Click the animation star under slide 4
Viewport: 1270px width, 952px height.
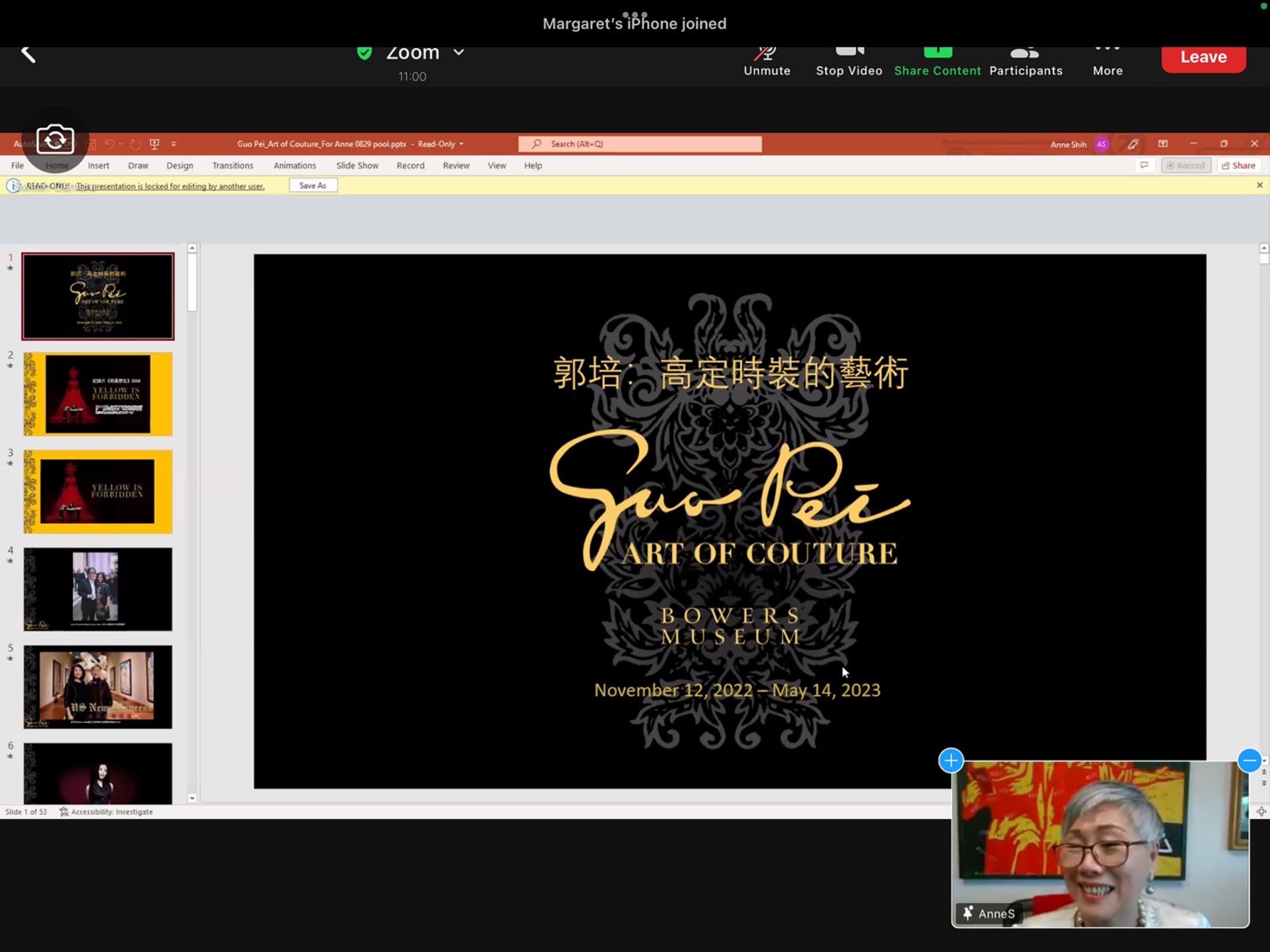tap(10, 561)
